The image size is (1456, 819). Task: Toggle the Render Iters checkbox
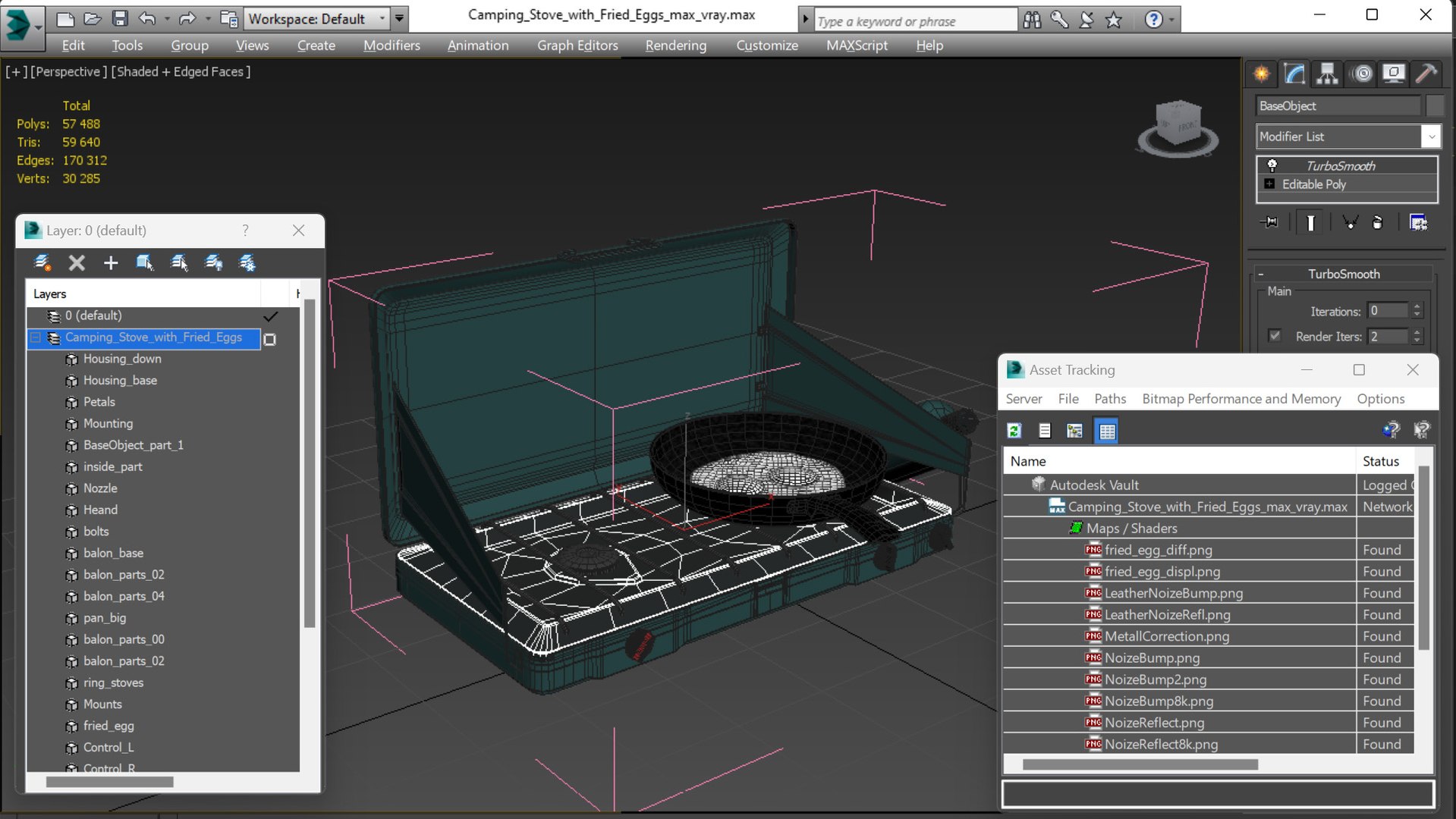[1275, 336]
